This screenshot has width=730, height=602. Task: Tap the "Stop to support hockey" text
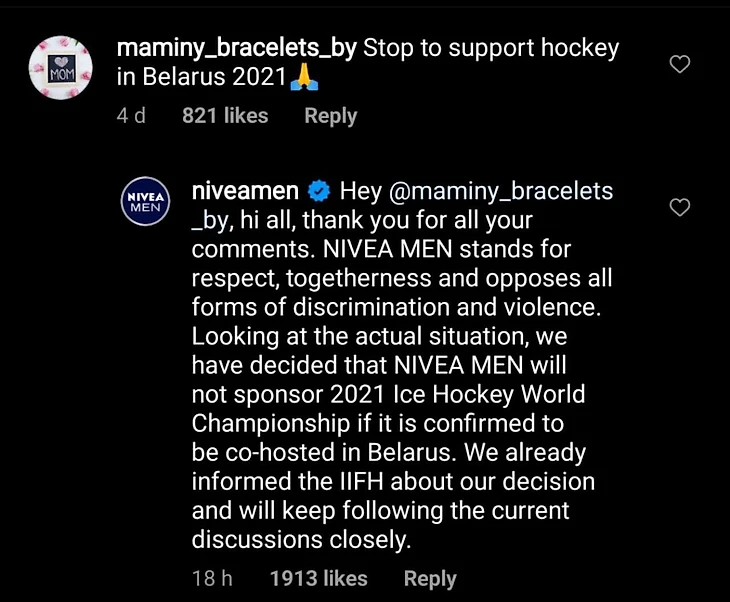click(x=490, y=48)
